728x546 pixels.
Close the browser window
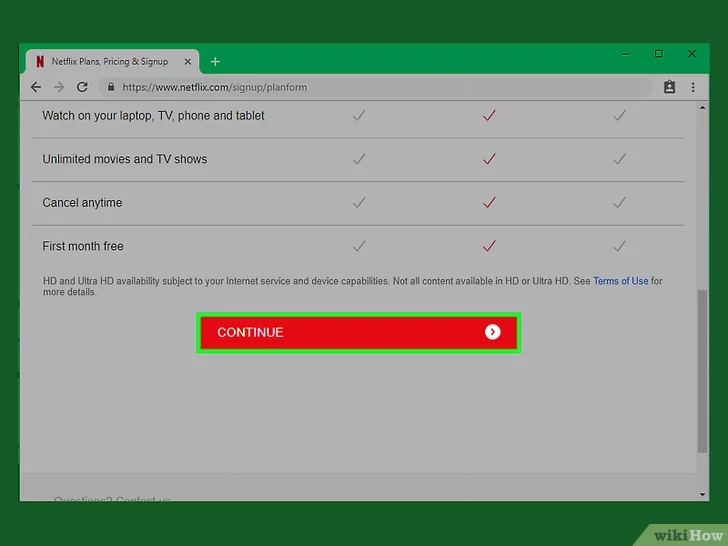coord(692,54)
